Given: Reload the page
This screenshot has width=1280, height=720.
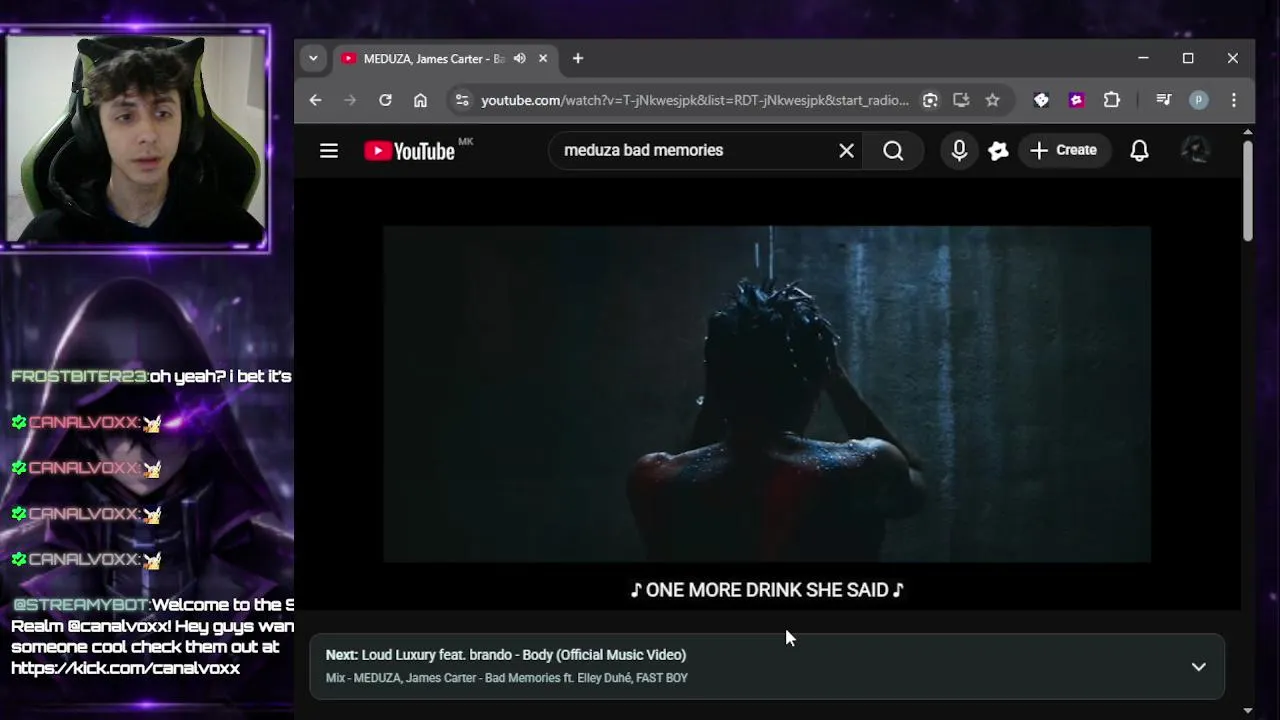Looking at the screenshot, I should tap(385, 100).
